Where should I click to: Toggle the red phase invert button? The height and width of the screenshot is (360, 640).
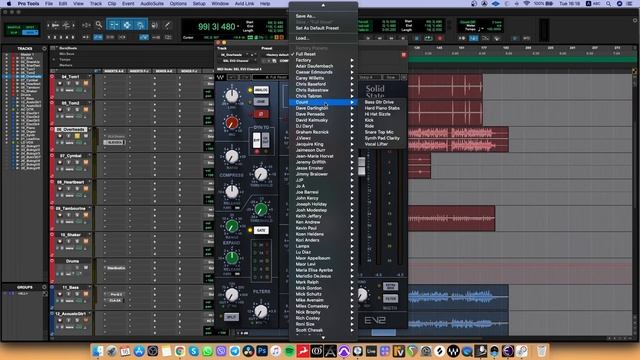261,114
